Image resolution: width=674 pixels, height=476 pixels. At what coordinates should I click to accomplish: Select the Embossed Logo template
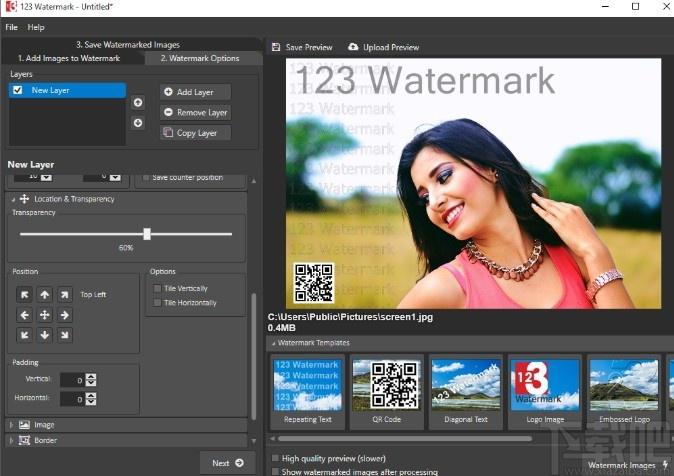[x=624, y=392]
